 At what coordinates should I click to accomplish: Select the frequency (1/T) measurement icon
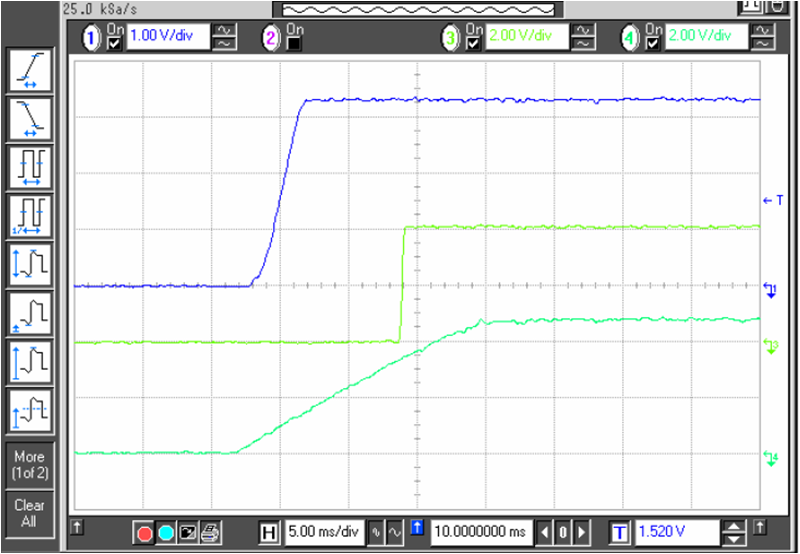click(30, 217)
